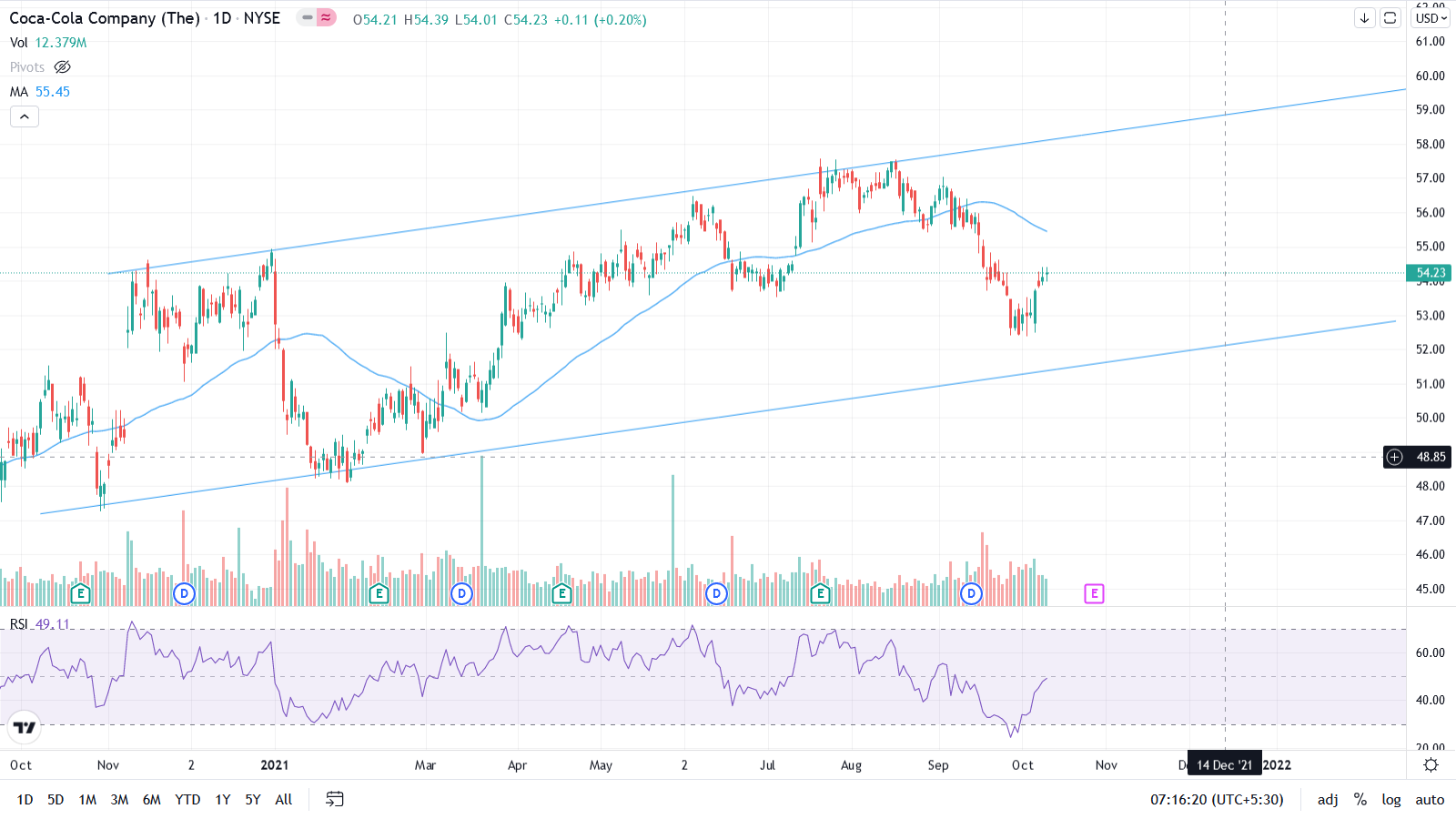Open chart settings via the gear icon

[x=1431, y=764]
